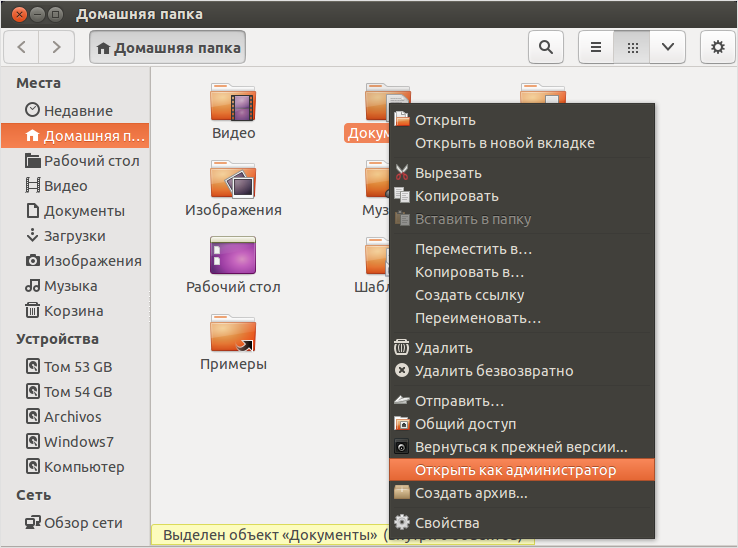Click the «Выделен объект» status bar message
The image size is (738, 548).
point(270,535)
